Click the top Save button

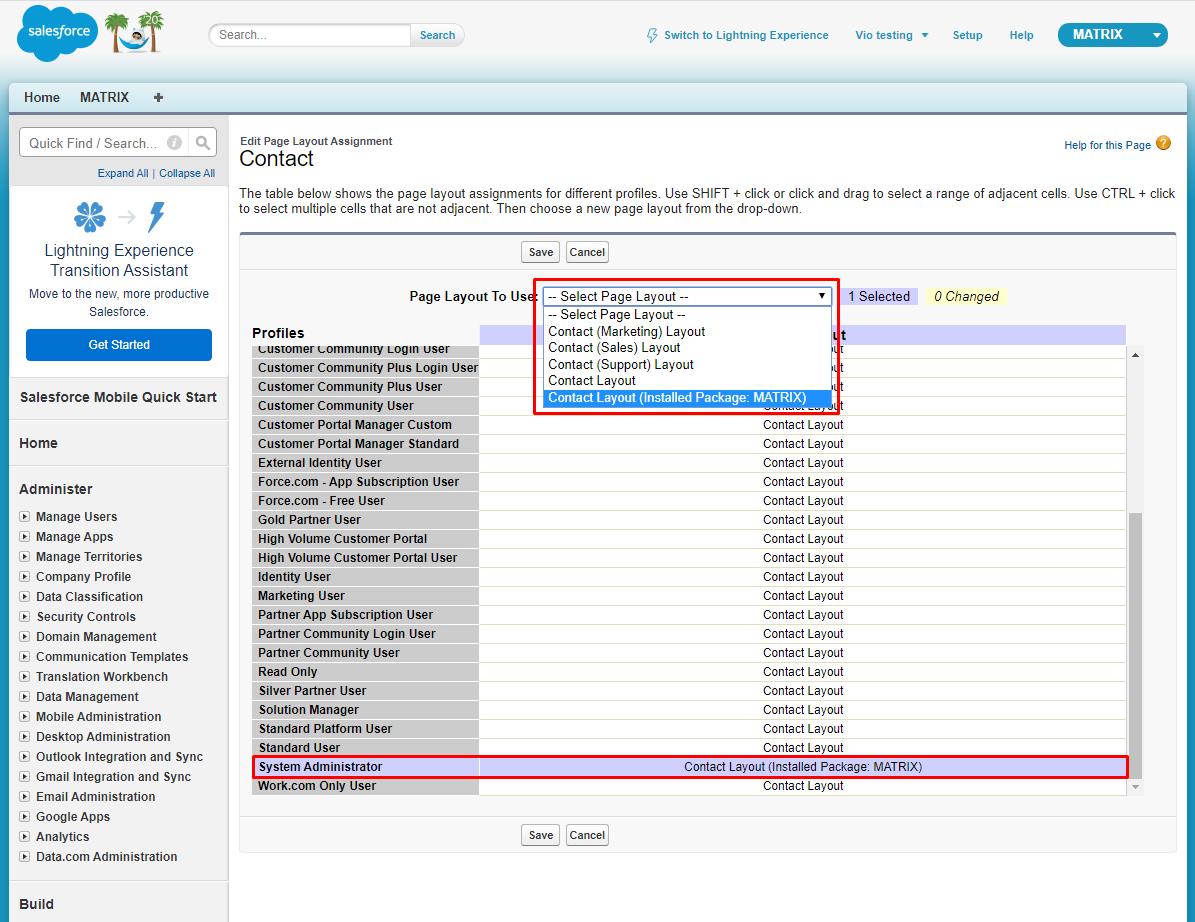point(540,252)
